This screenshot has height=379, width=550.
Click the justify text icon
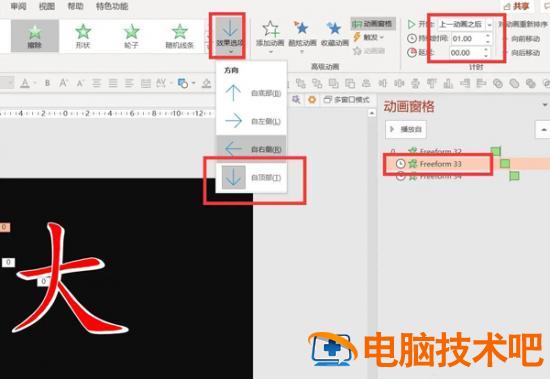click(x=146, y=83)
